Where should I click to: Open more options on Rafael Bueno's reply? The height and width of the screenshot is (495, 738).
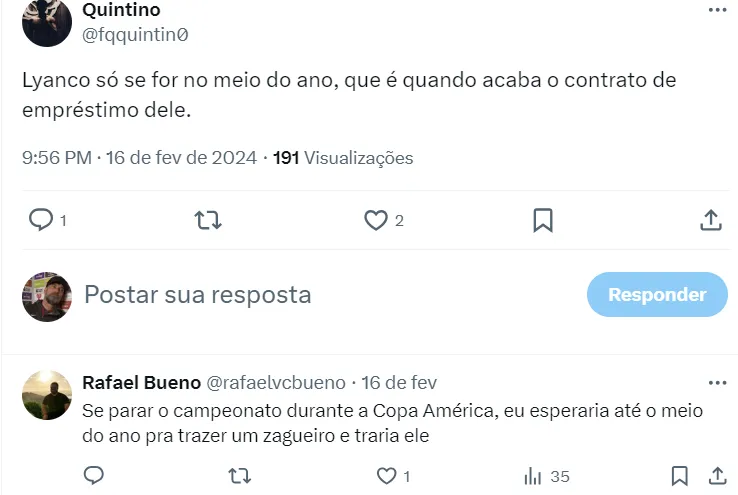[x=717, y=383]
